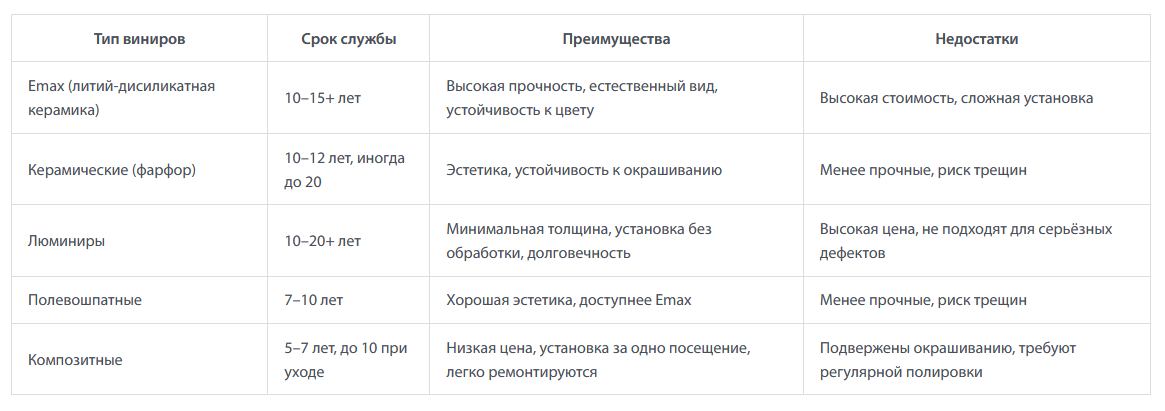Select 'Высокая цена, не подходят' drawbacks cell
The width and height of the screenshot is (1165, 411).
tap(976, 241)
